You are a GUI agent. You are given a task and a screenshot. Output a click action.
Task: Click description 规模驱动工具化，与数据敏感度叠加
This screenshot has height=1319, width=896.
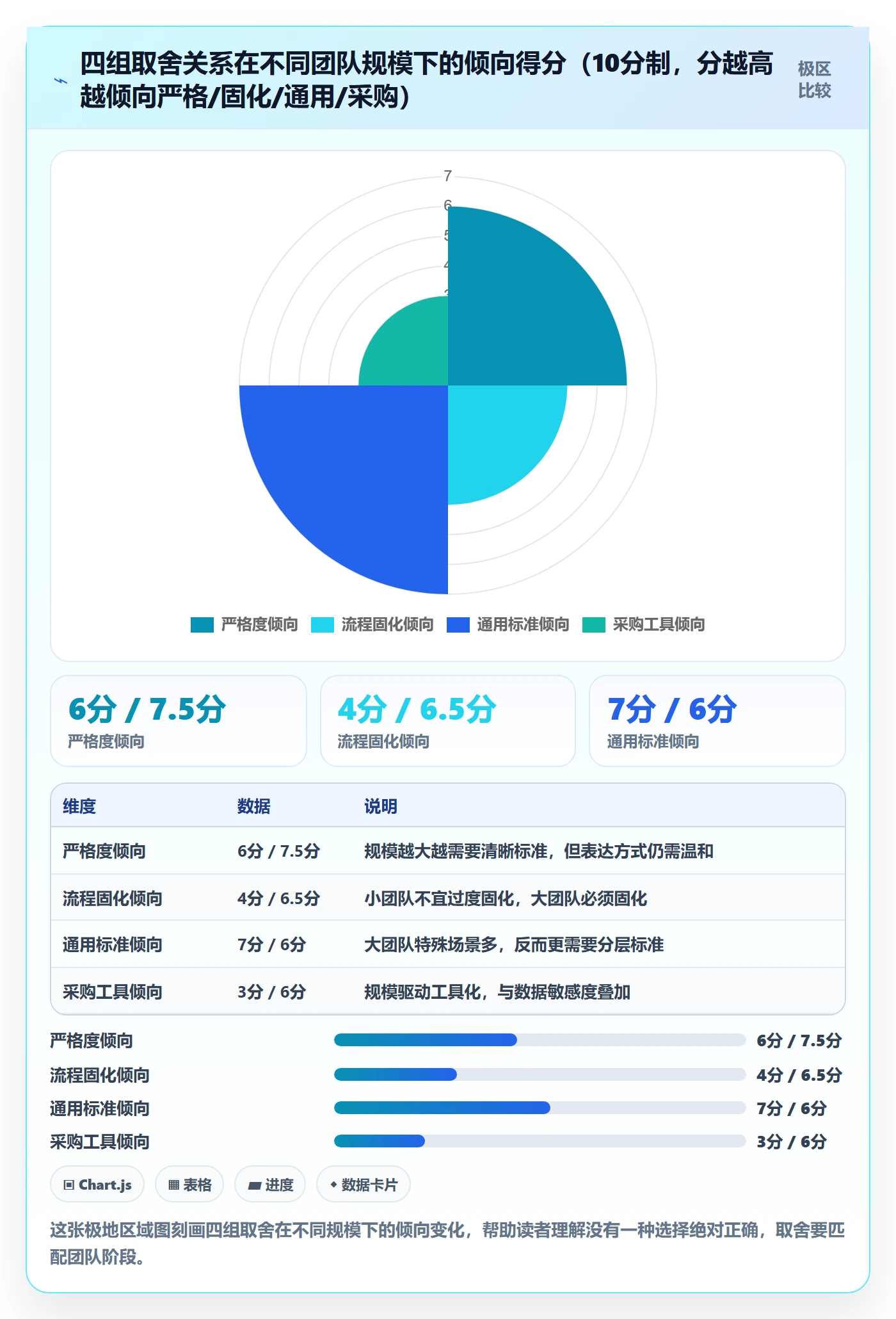point(497,992)
